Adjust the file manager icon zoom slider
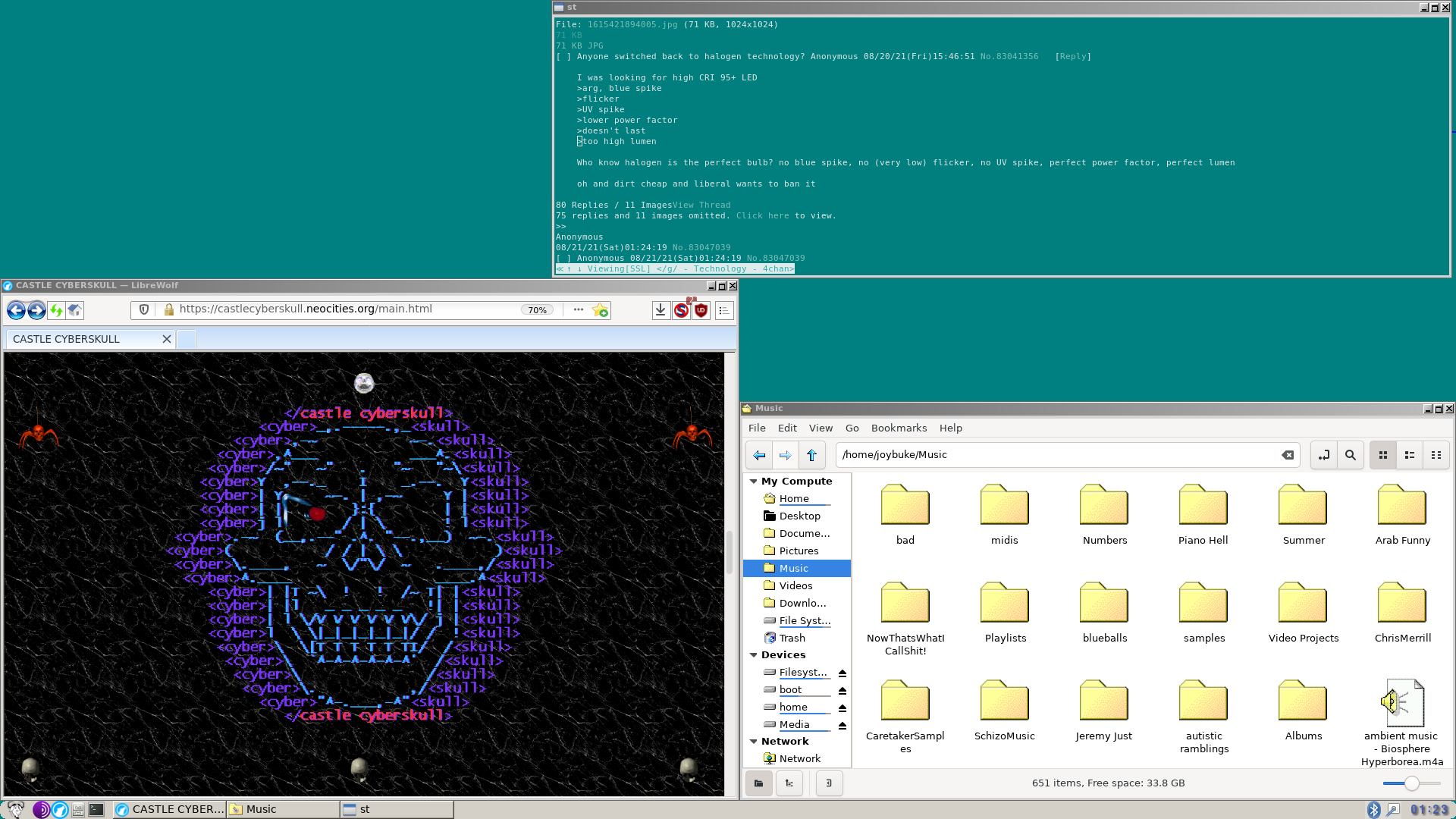Viewport: 1456px width, 819px height. pos(1411,783)
